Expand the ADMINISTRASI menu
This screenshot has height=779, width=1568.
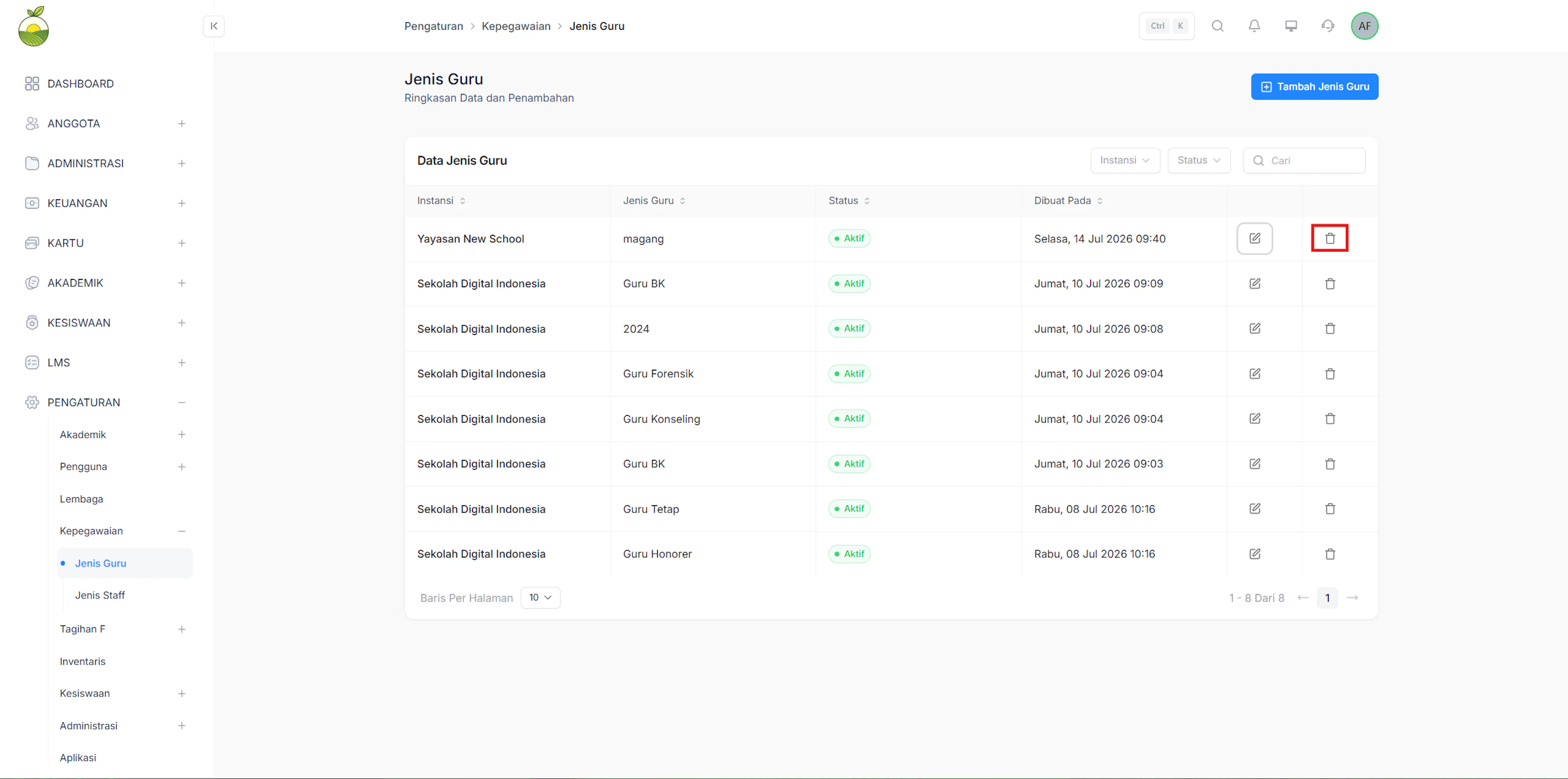point(181,164)
